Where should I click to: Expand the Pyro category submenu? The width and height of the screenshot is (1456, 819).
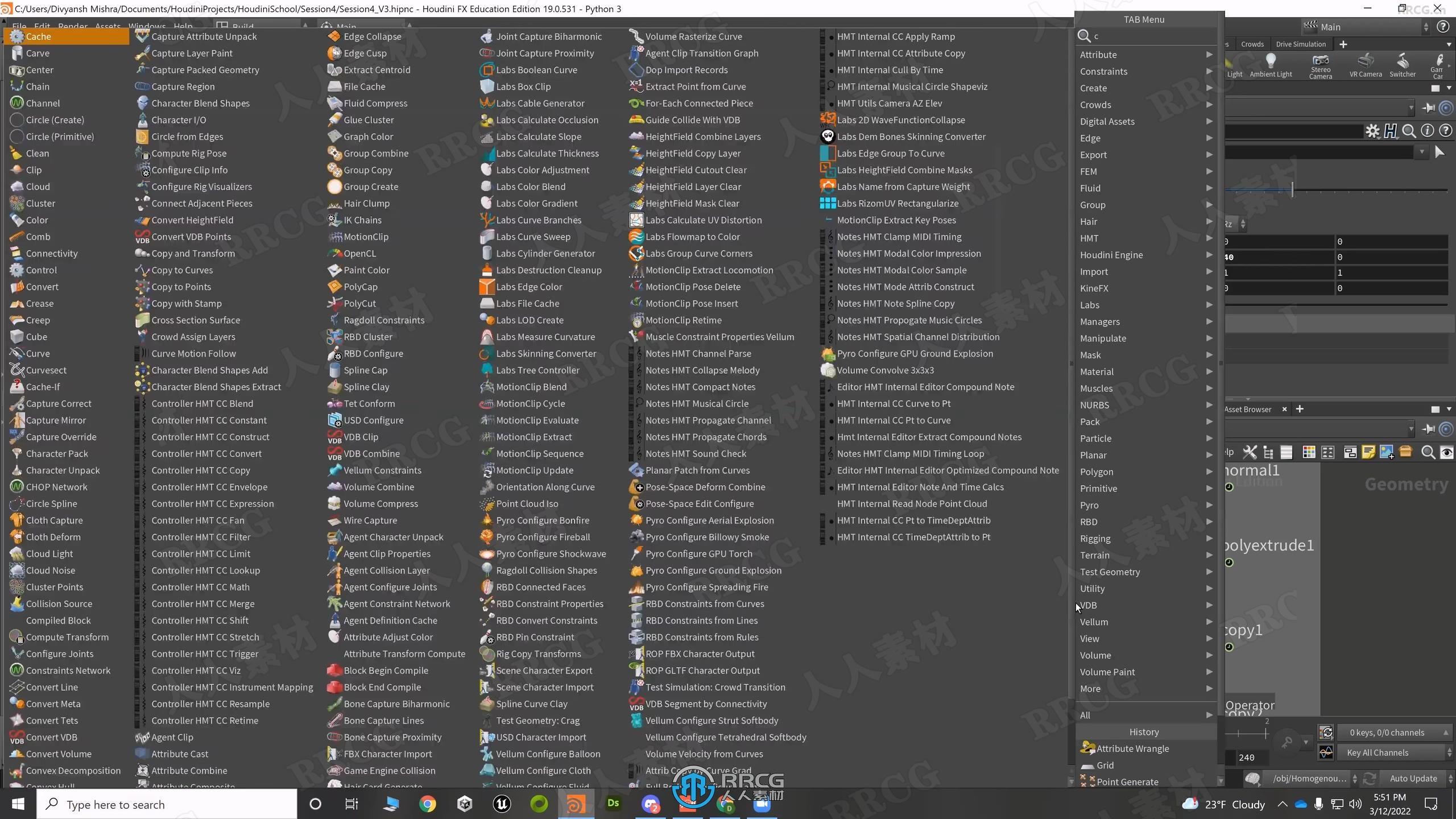point(1145,505)
